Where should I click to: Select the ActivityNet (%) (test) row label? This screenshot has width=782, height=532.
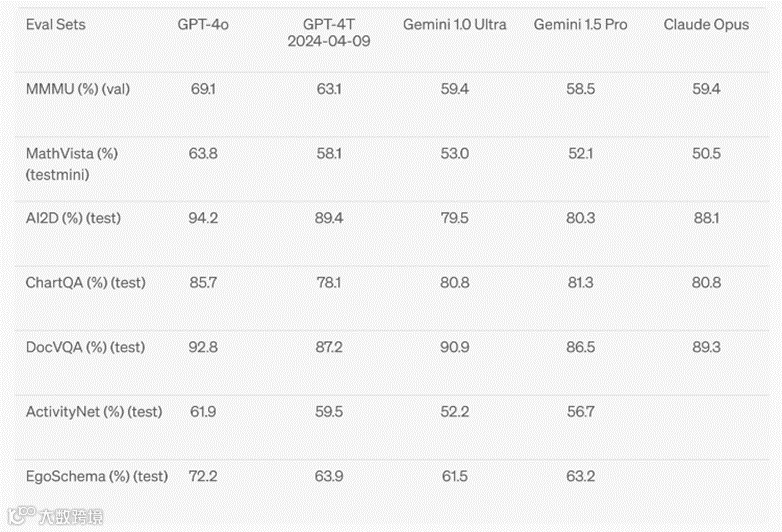pyautogui.click(x=94, y=412)
